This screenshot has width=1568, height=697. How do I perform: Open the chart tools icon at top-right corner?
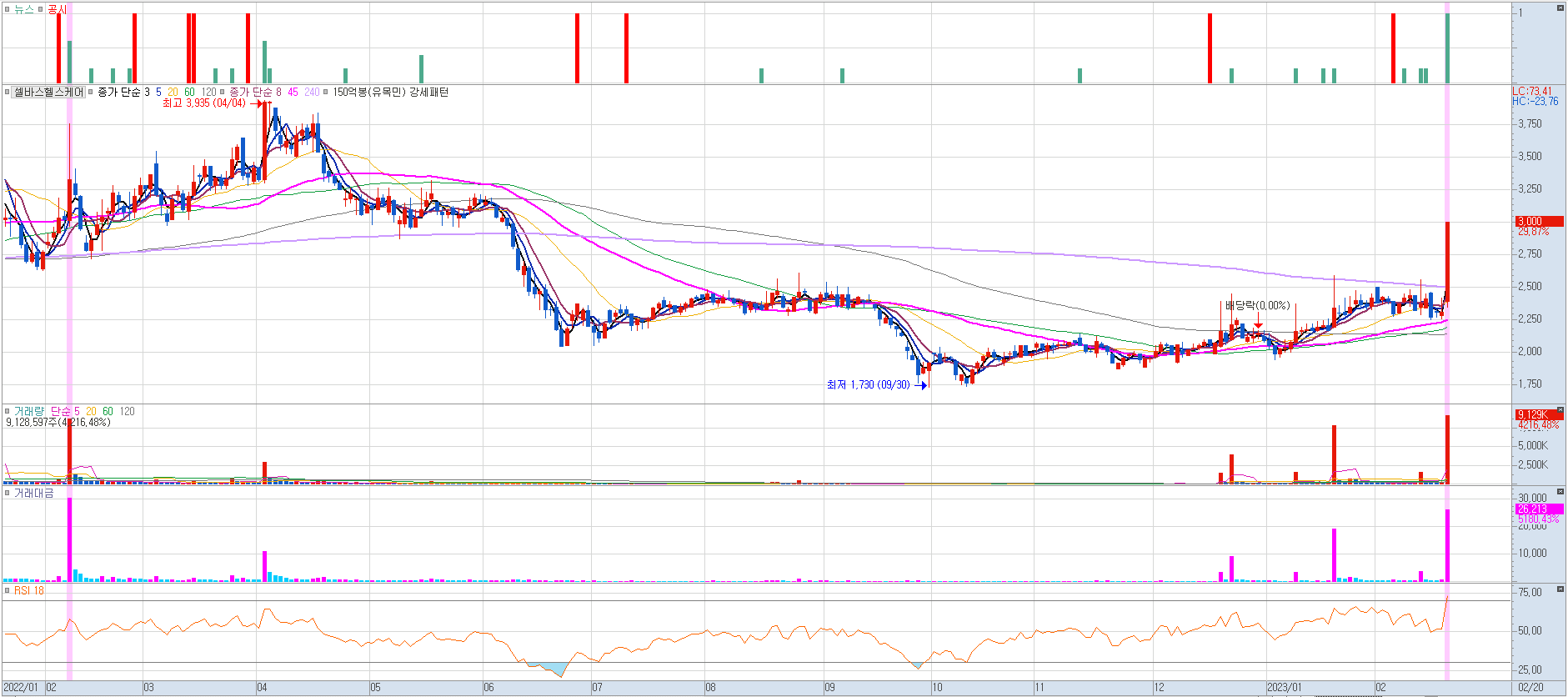click(x=1560, y=8)
